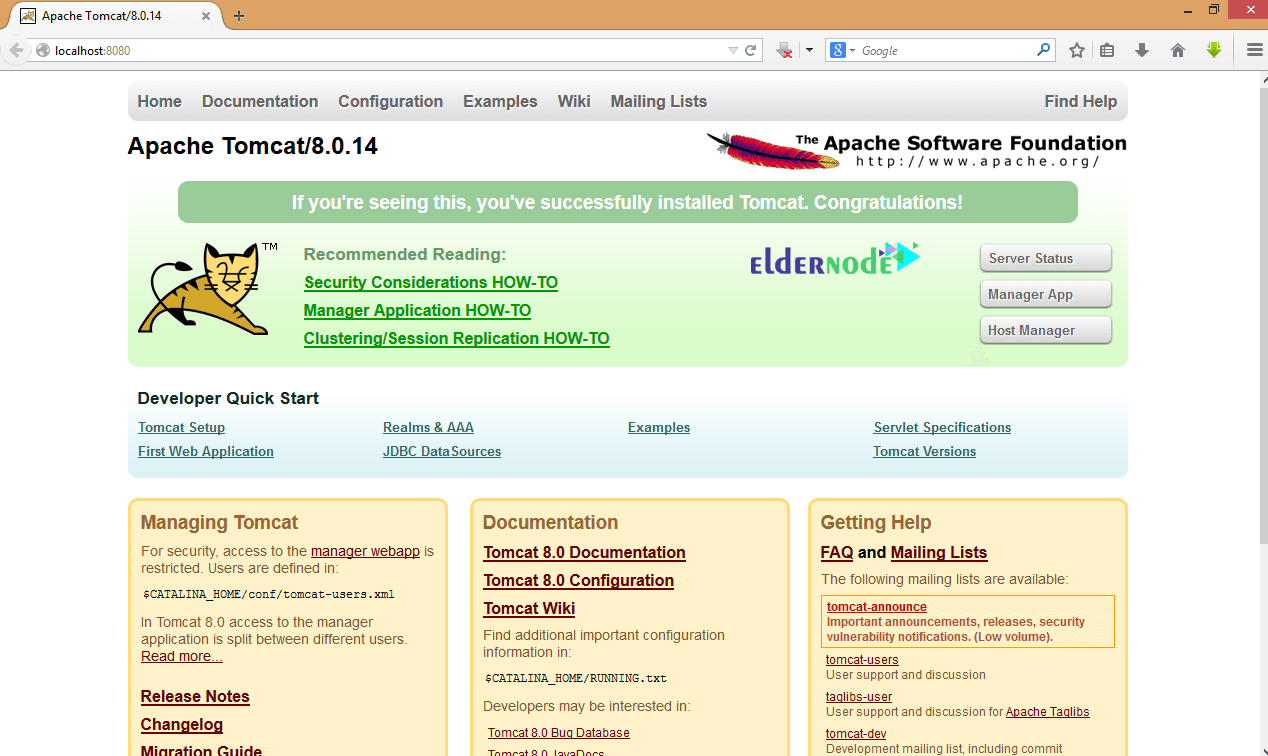Viewport: 1268px width, 756px height.
Task: Open Security Considerations HOW-TO link
Action: (x=431, y=283)
